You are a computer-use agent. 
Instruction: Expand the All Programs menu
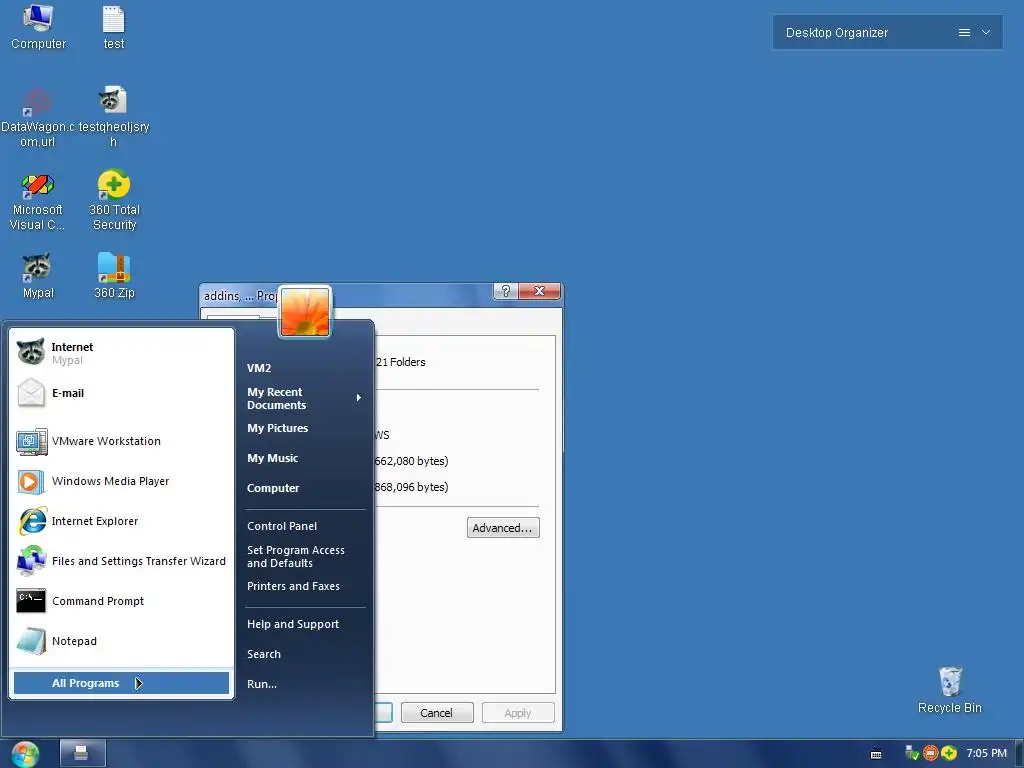pos(121,683)
